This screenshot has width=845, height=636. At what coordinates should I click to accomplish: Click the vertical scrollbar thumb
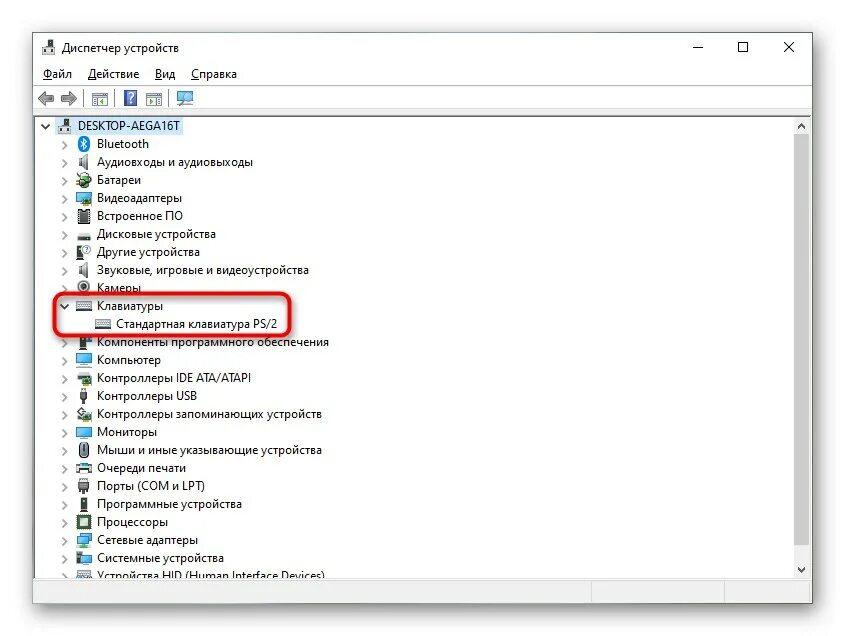click(x=801, y=340)
